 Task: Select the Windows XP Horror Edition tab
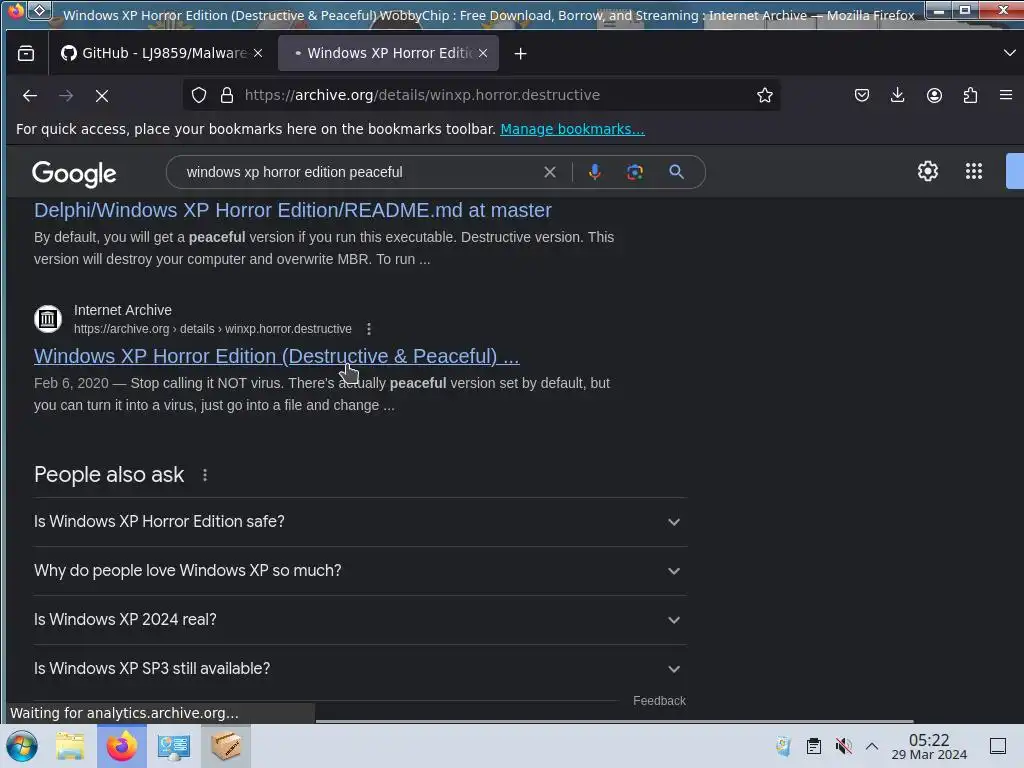388,54
